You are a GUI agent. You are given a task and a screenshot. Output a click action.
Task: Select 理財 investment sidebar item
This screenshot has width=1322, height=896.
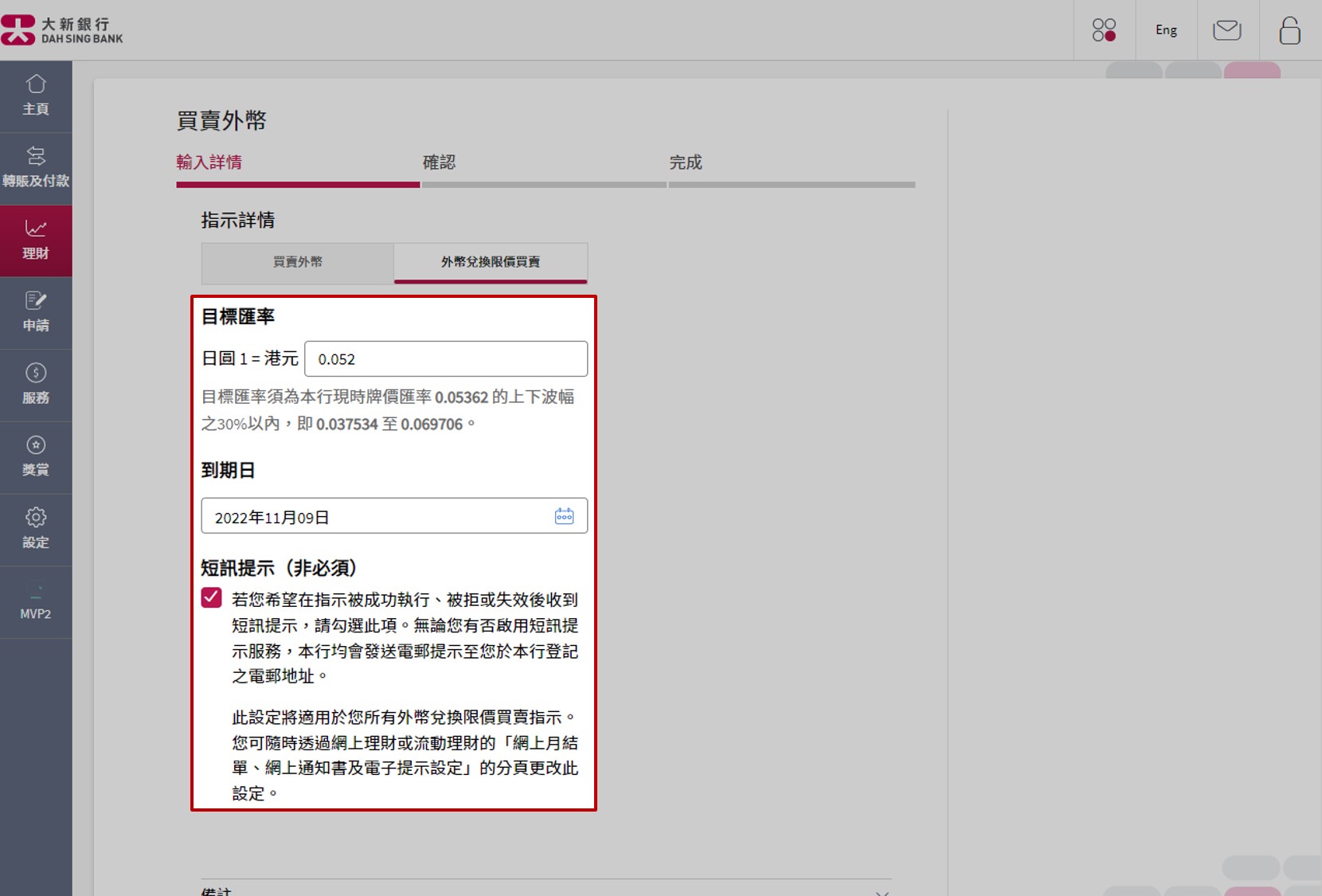(36, 241)
